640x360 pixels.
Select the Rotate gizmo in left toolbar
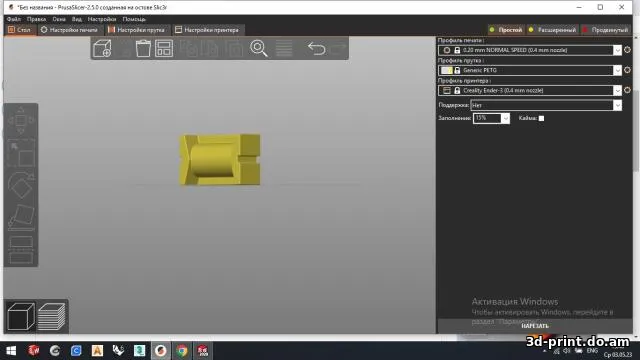click(x=21, y=186)
